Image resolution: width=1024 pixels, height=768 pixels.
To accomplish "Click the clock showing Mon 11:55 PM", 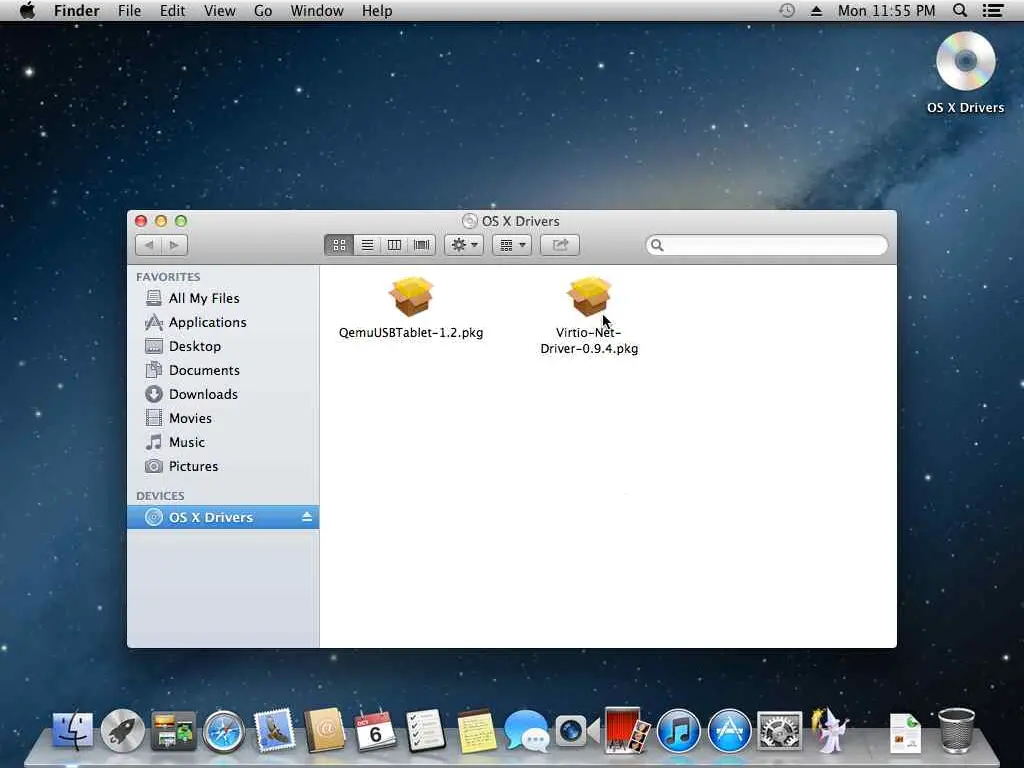I will coord(886,10).
